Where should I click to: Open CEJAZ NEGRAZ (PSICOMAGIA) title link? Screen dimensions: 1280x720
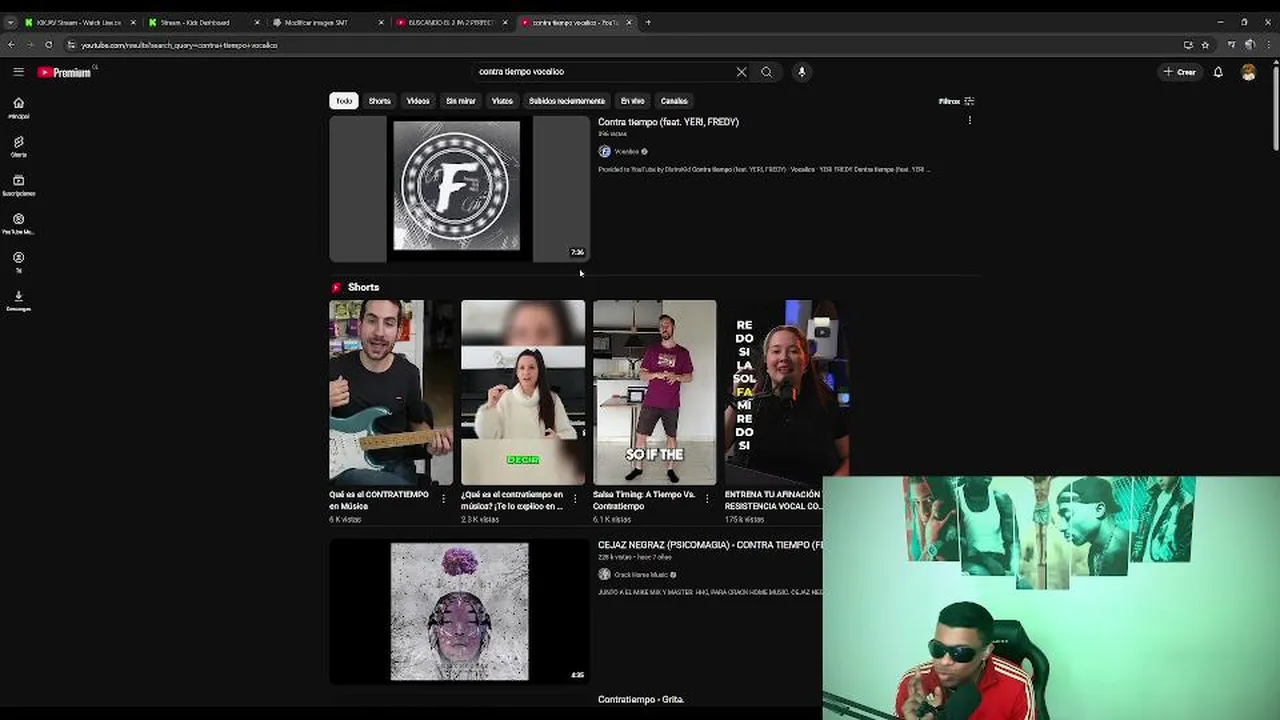click(x=710, y=545)
